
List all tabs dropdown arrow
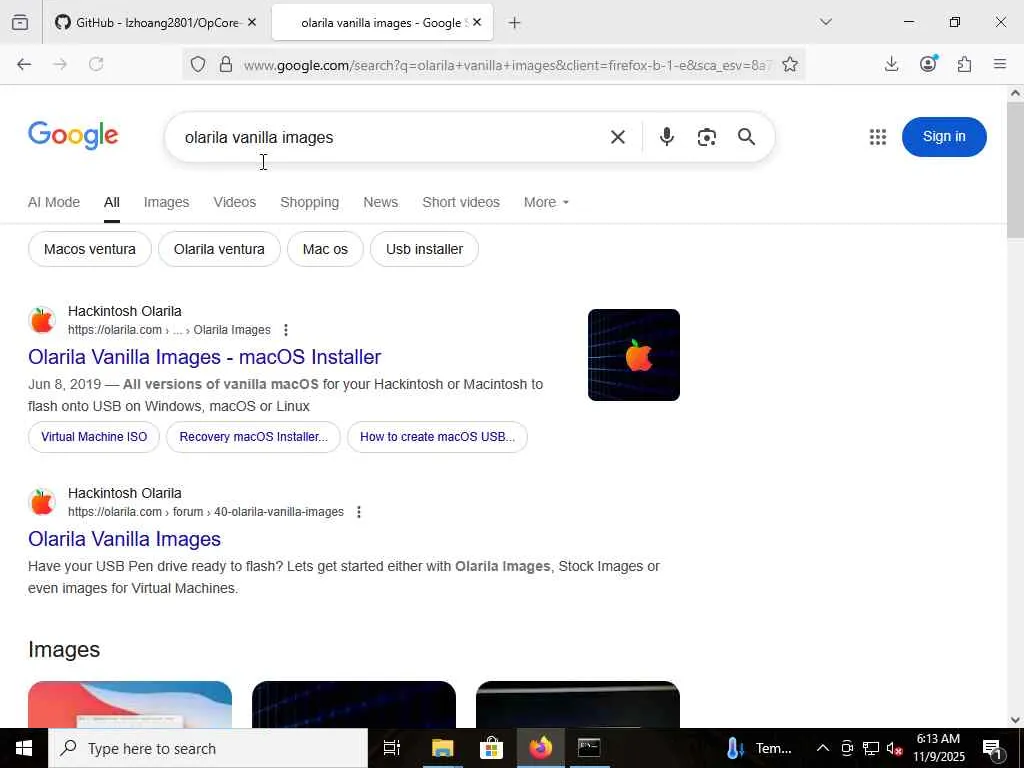tap(826, 22)
